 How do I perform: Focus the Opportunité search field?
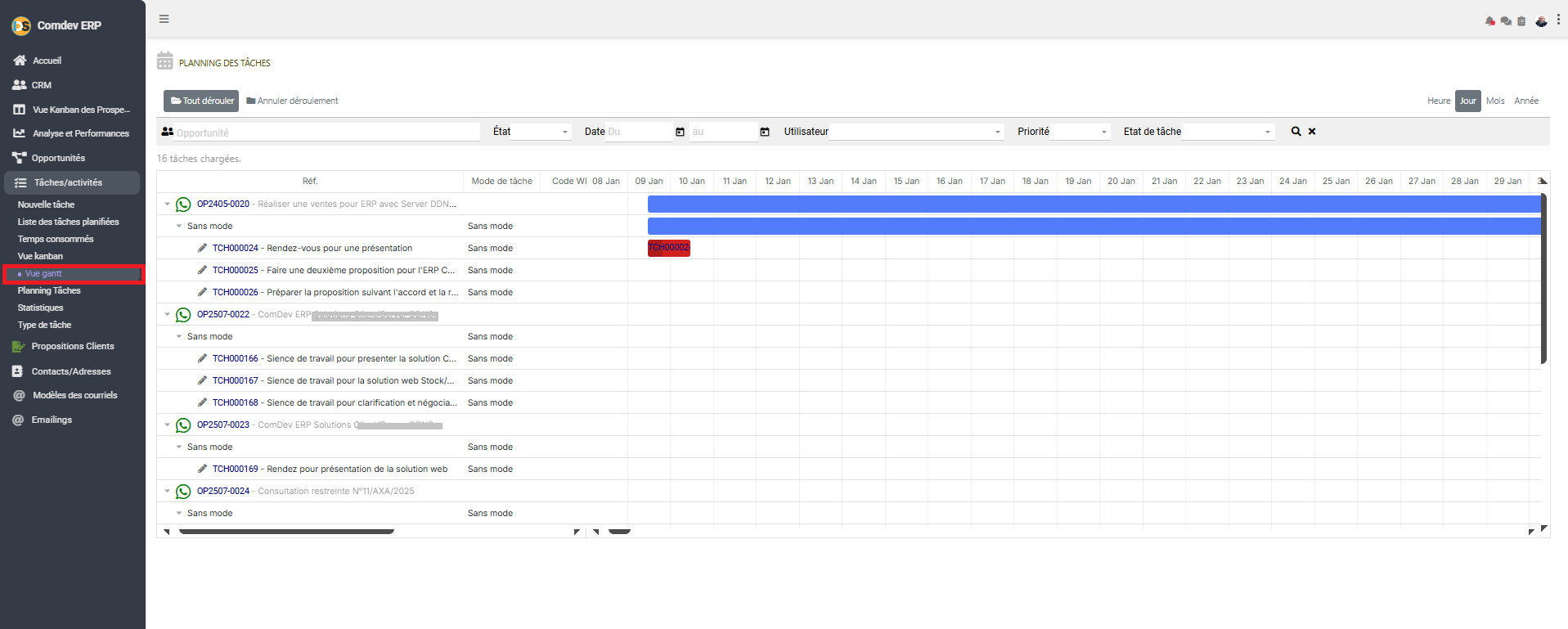click(x=327, y=133)
